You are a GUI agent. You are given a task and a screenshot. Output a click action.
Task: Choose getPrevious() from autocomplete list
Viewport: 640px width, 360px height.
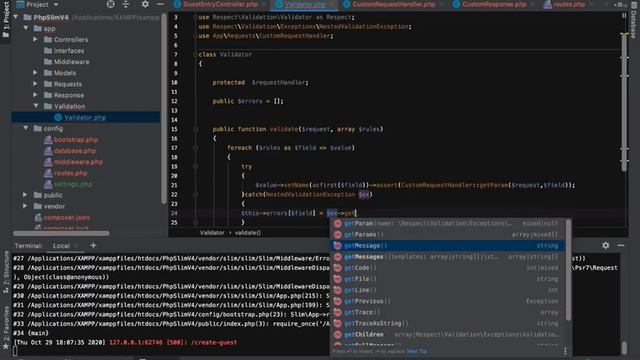click(447, 301)
